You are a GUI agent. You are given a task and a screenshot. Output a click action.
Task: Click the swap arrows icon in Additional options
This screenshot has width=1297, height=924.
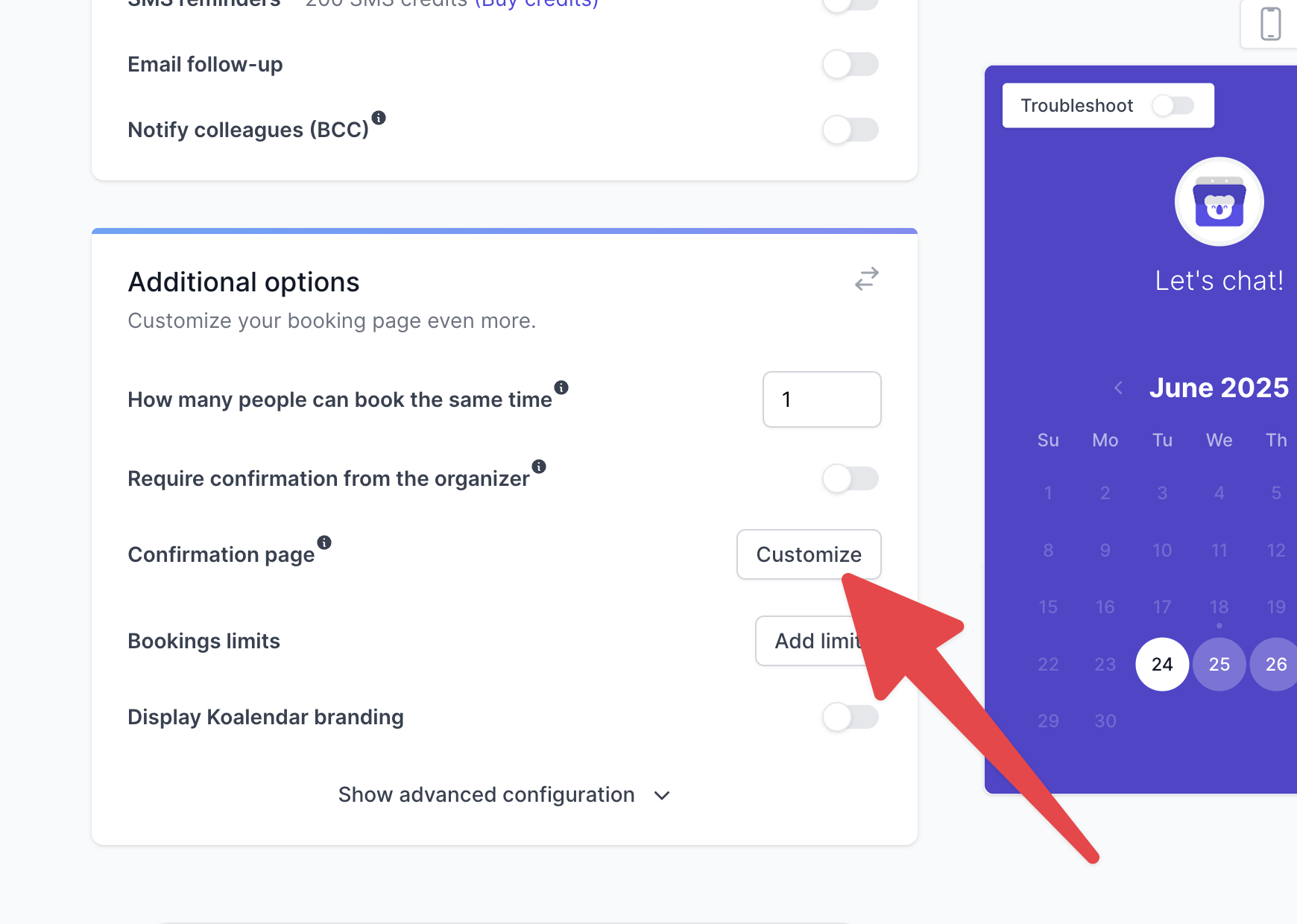(x=866, y=279)
